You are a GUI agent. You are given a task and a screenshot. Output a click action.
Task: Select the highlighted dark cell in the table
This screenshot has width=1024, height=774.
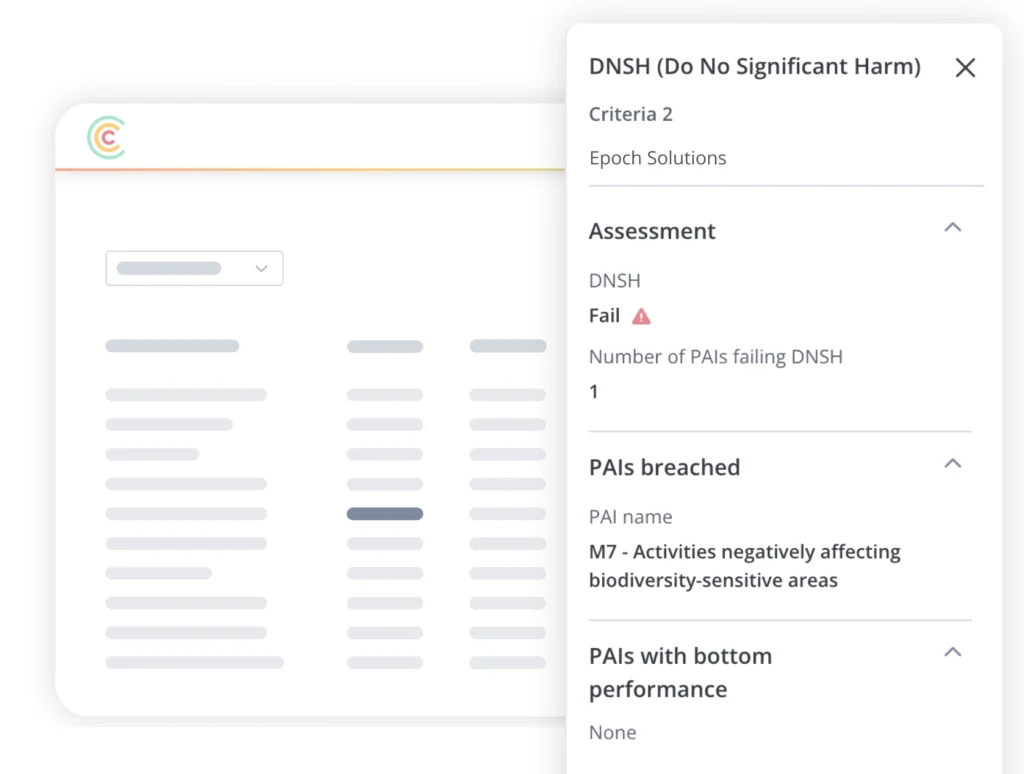(x=385, y=514)
